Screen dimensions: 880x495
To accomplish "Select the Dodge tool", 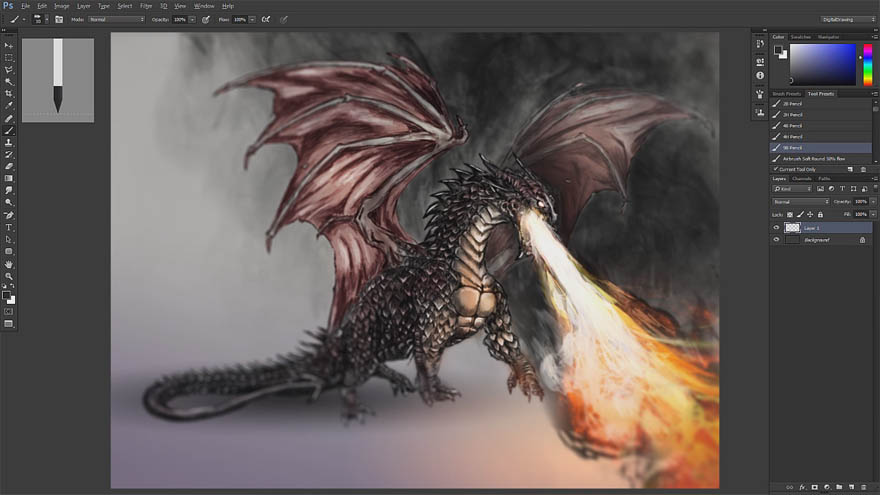I will tap(8, 203).
